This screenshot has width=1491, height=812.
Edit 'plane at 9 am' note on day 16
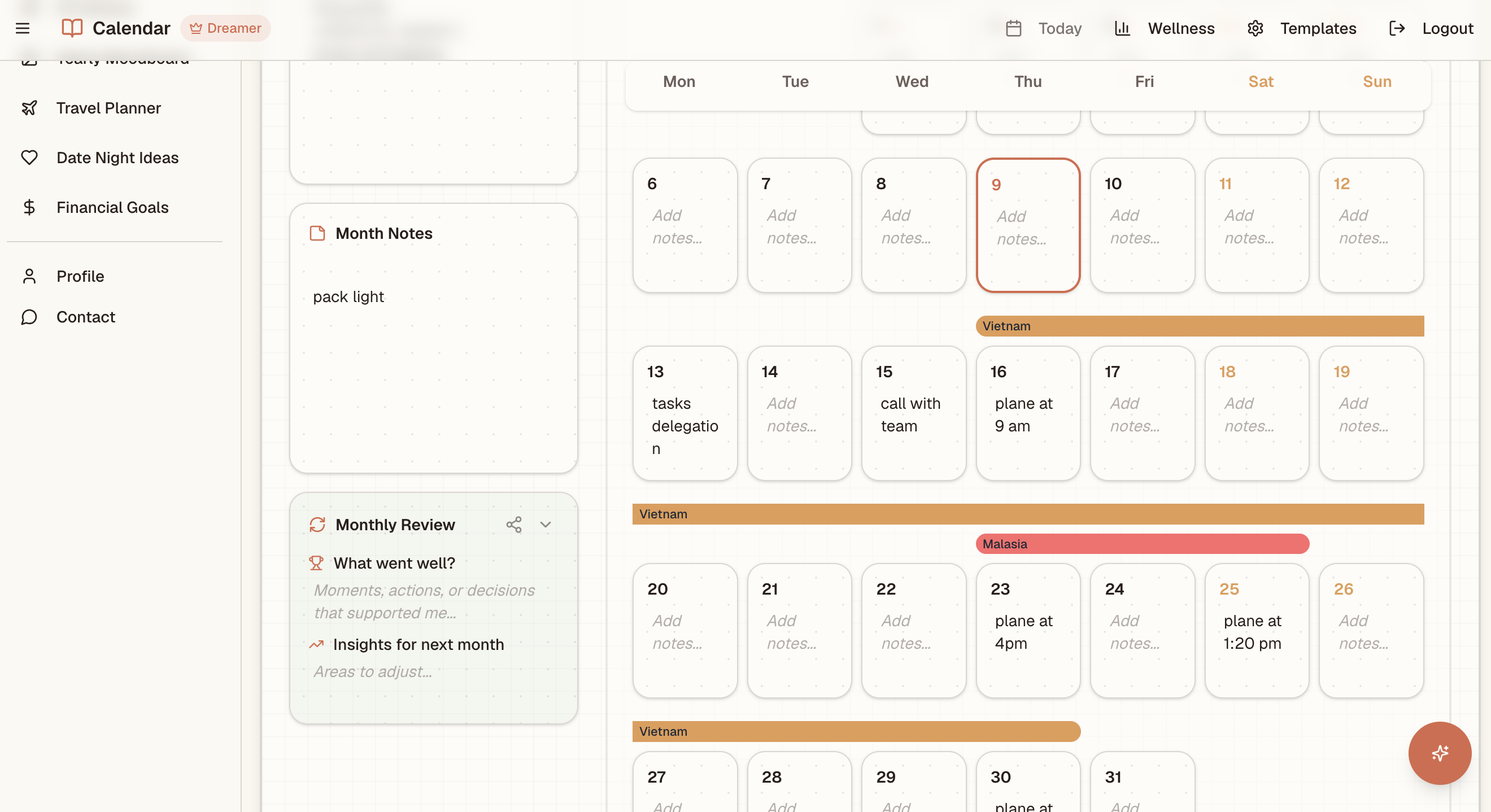(1028, 414)
